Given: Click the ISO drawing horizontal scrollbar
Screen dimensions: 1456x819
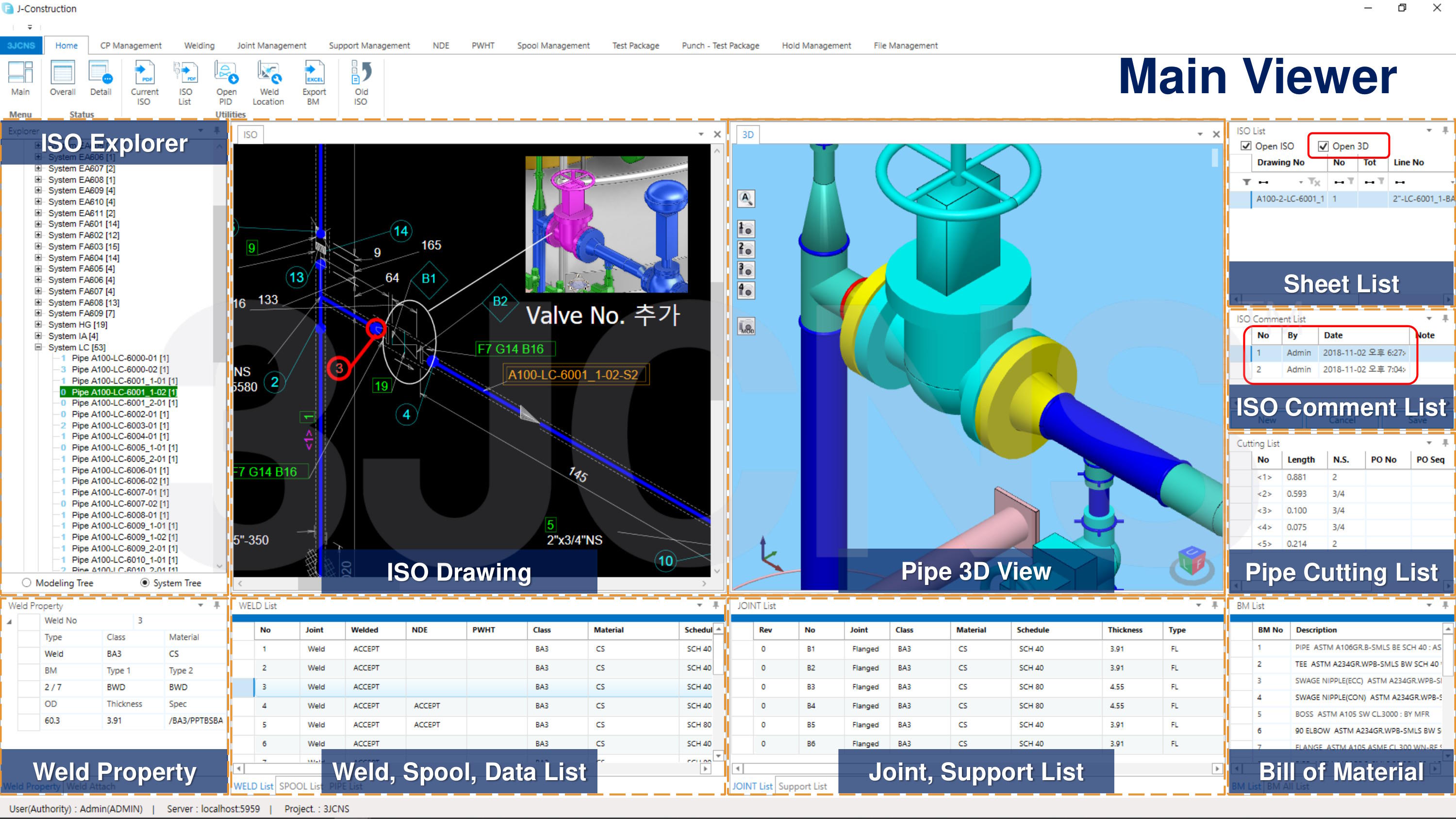Looking at the screenshot, I should (x=472, y=583).
